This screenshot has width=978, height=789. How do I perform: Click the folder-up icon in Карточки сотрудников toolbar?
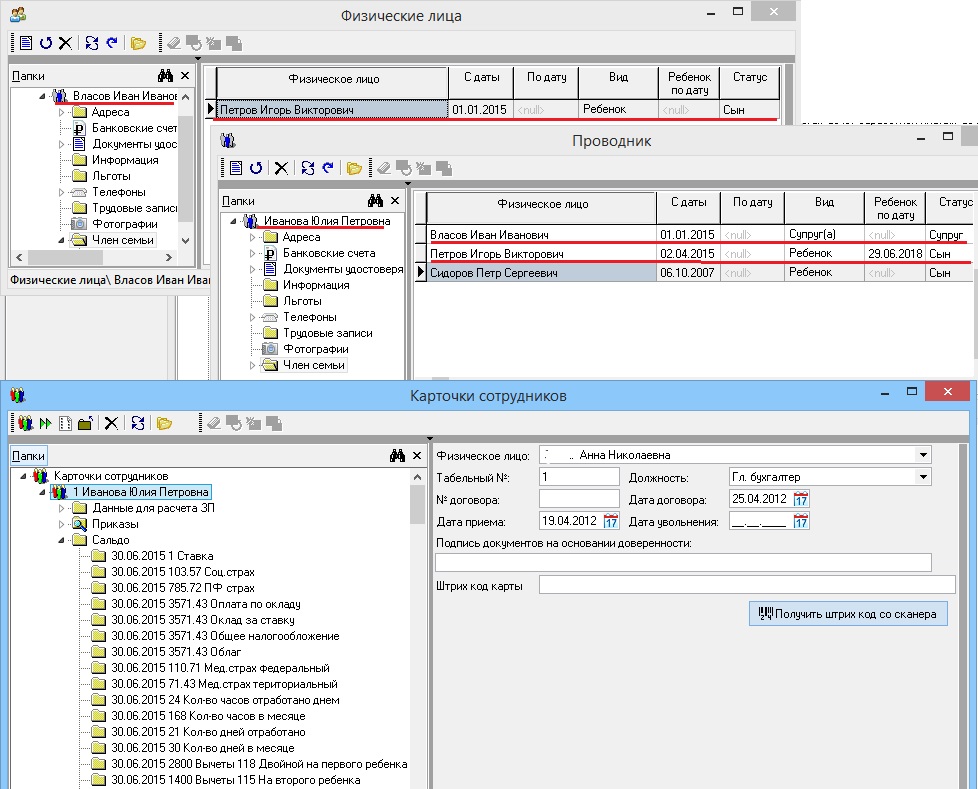coord(85,424)
